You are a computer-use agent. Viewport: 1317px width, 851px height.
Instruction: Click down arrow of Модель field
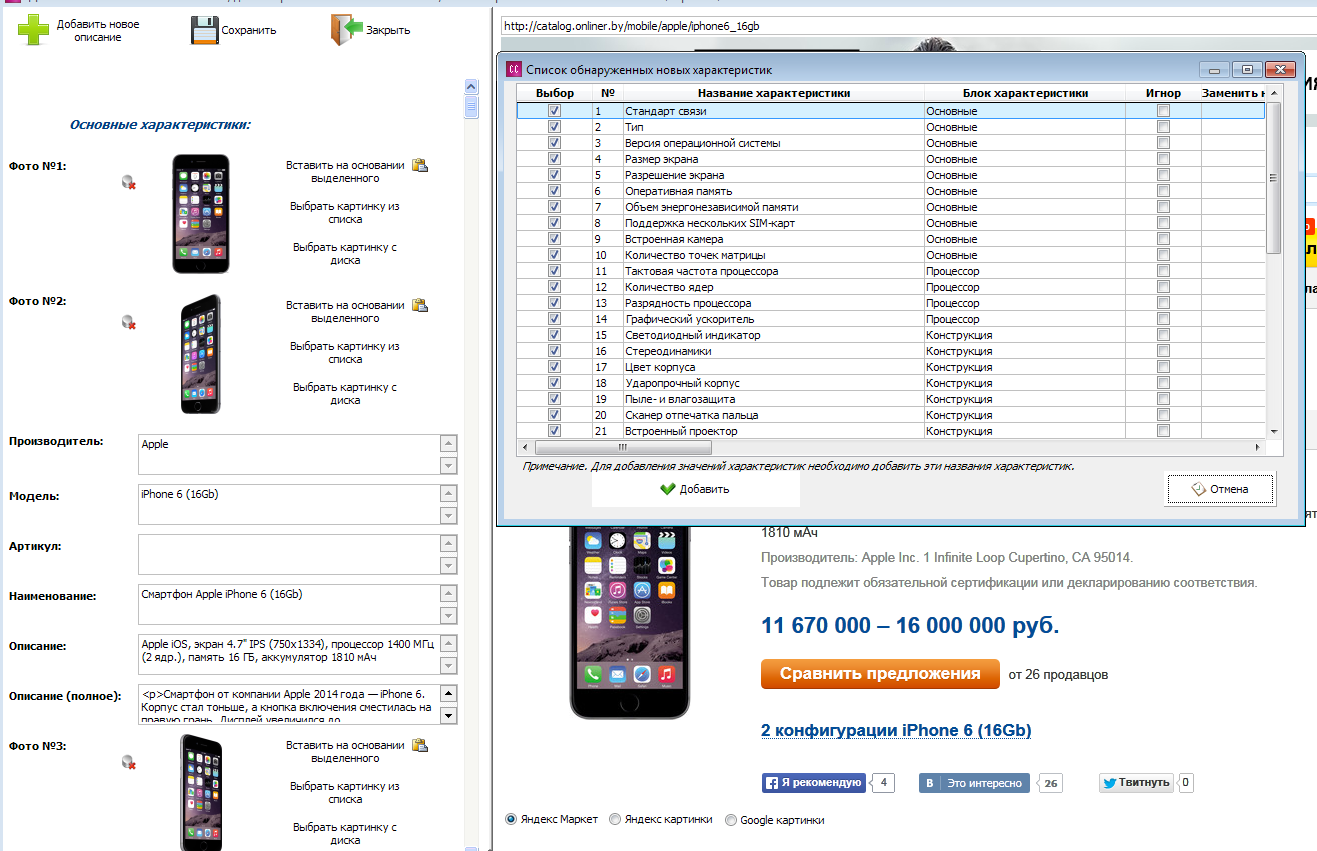[449, 515]
